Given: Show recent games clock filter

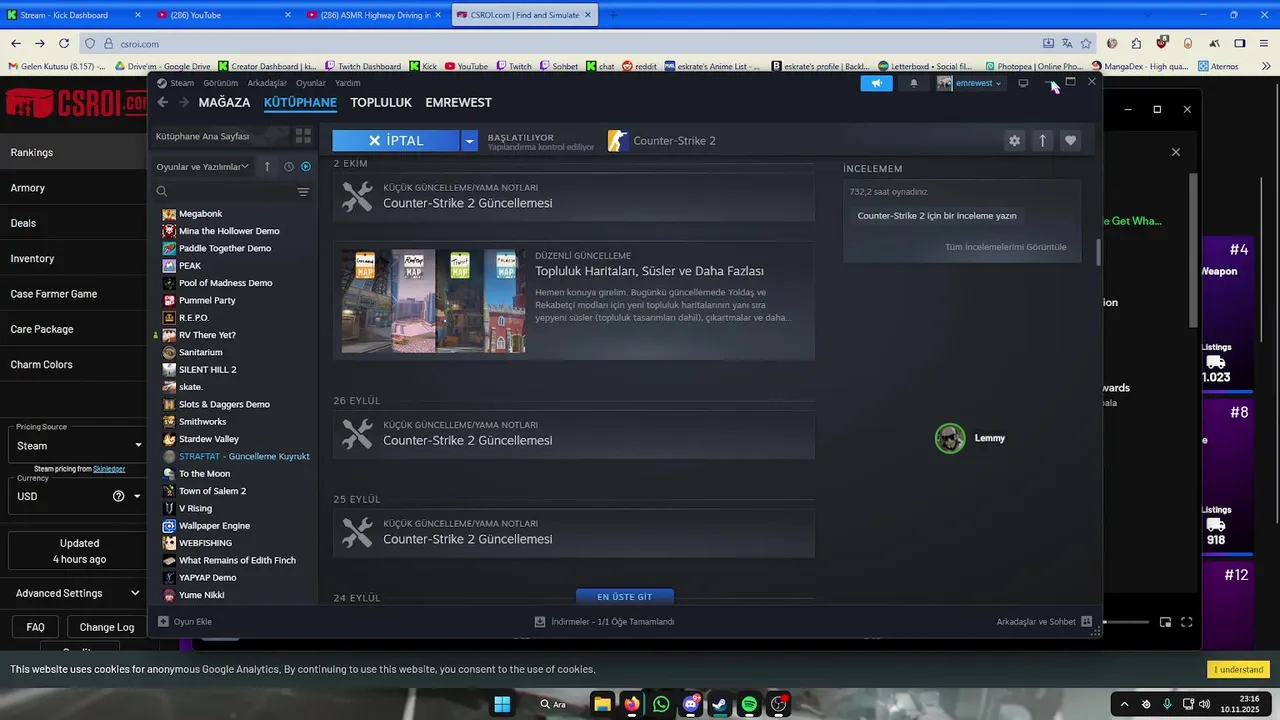Looking at the screenshot, I should coord(288,167).
